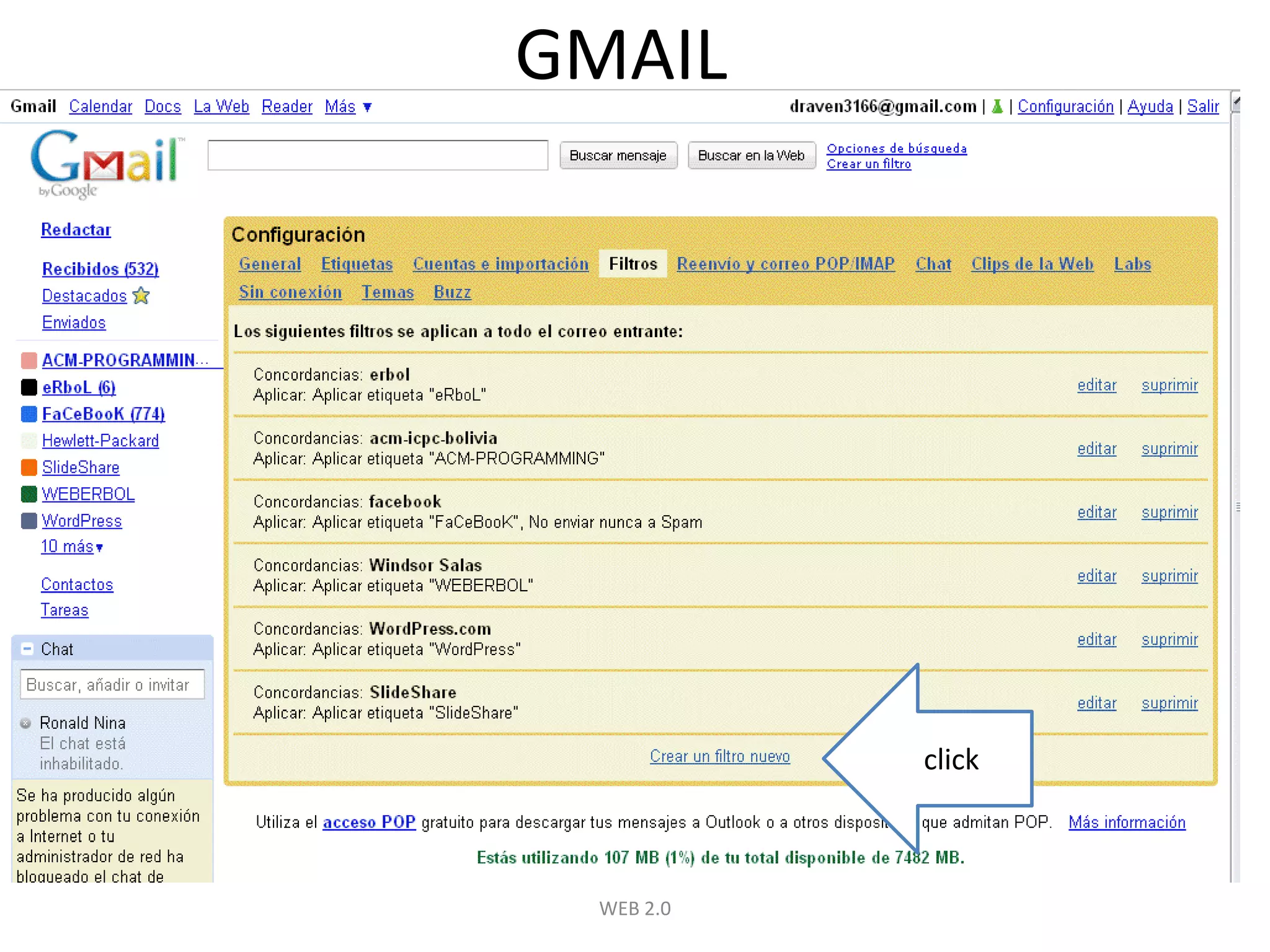
Task: Click the Buscar en la Web button
Action: tap(752, 156)
